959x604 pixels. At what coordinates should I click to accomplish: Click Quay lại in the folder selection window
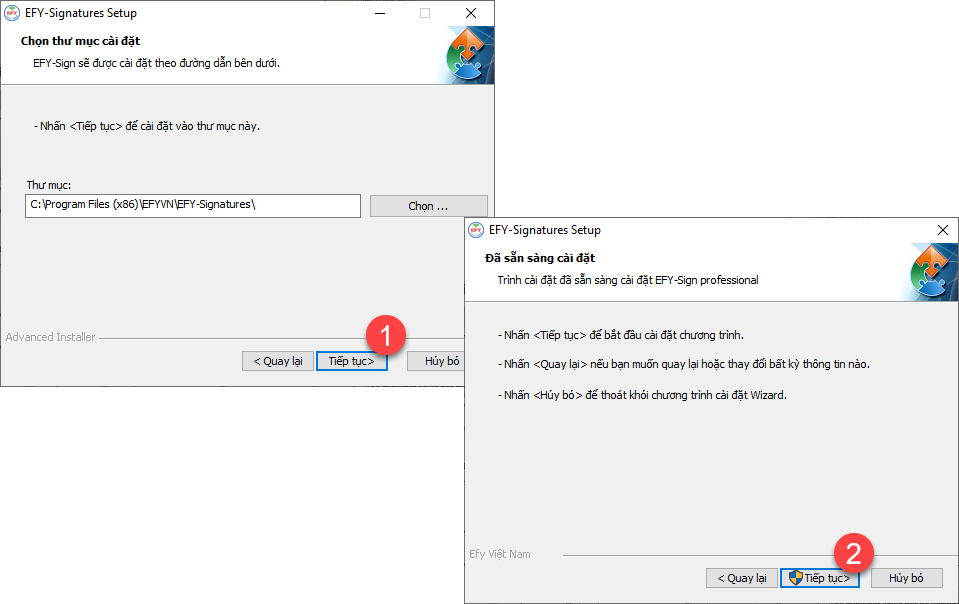pos(278,361)
